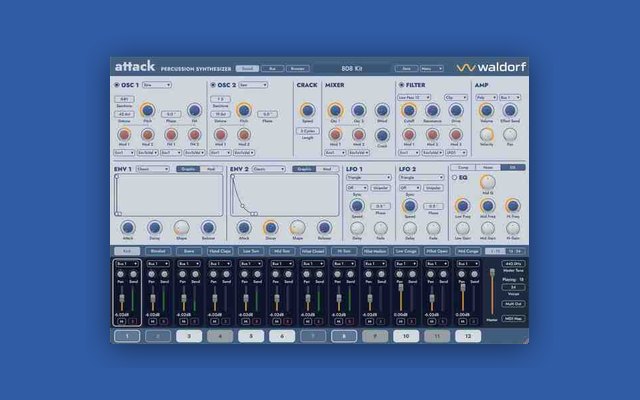This screenshot has height=400, width=640.
Task: Toggle the OSC 2 power button
Action: 213,85
